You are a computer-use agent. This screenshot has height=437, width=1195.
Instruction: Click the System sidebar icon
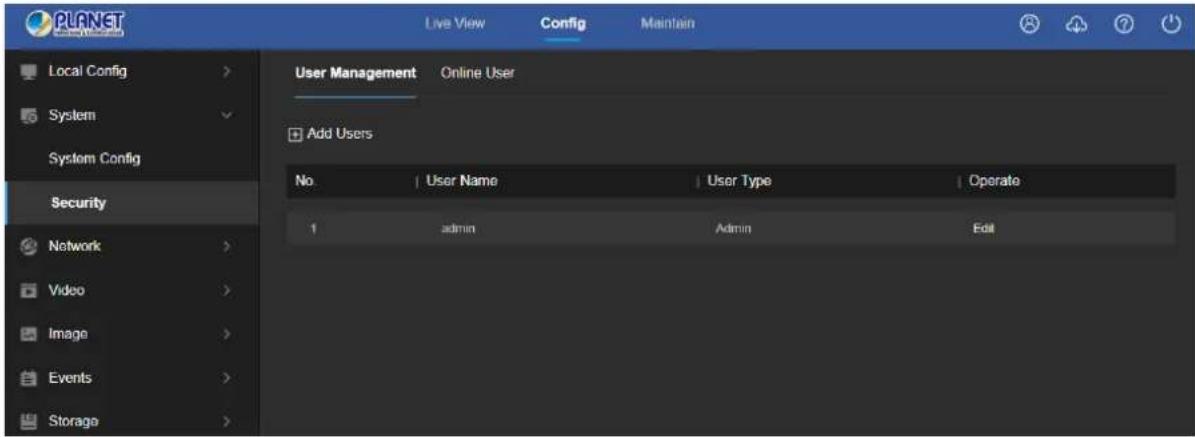[x=29, y=116]
